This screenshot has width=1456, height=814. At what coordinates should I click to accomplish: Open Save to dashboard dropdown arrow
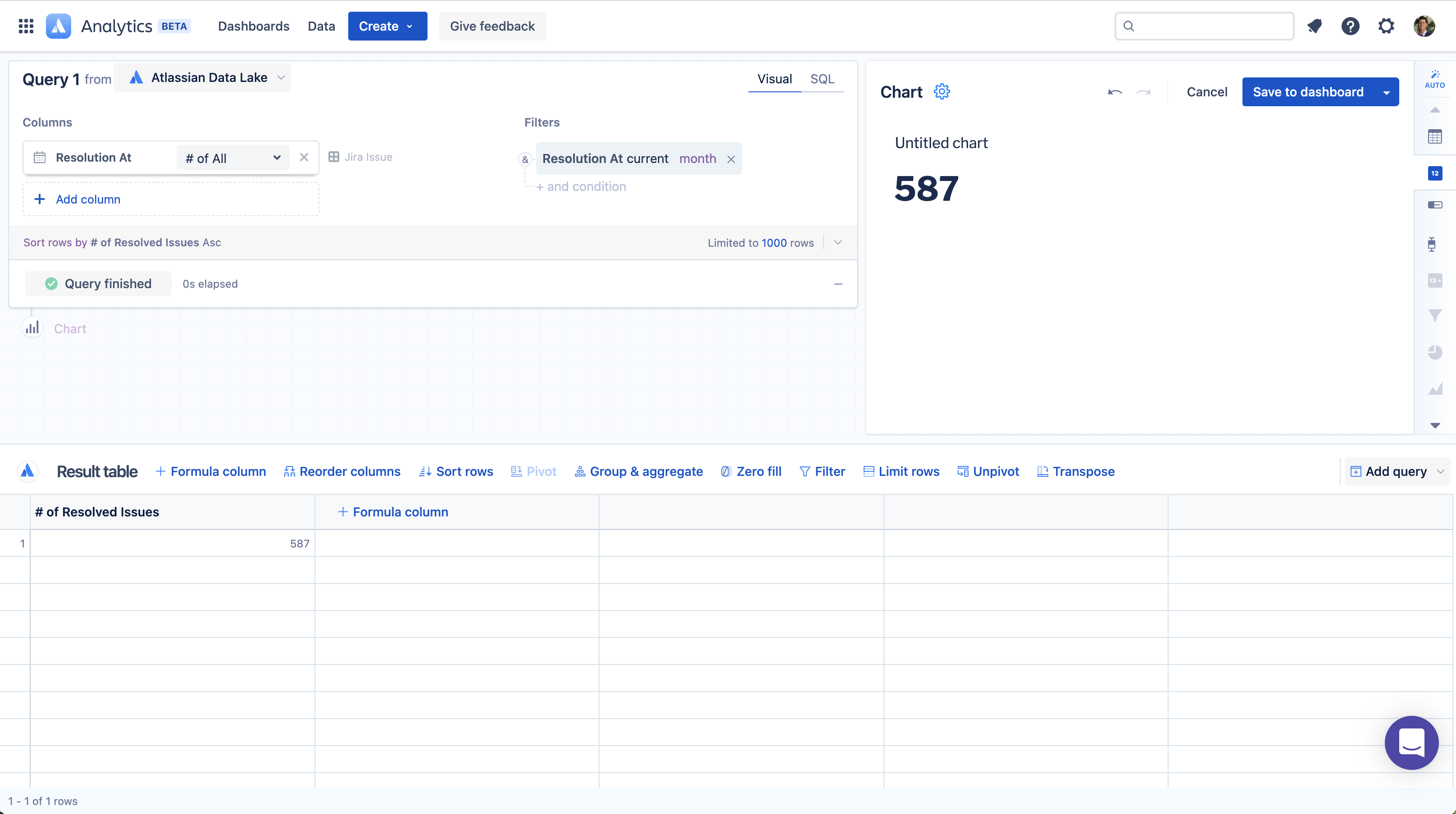point(1387,92)
